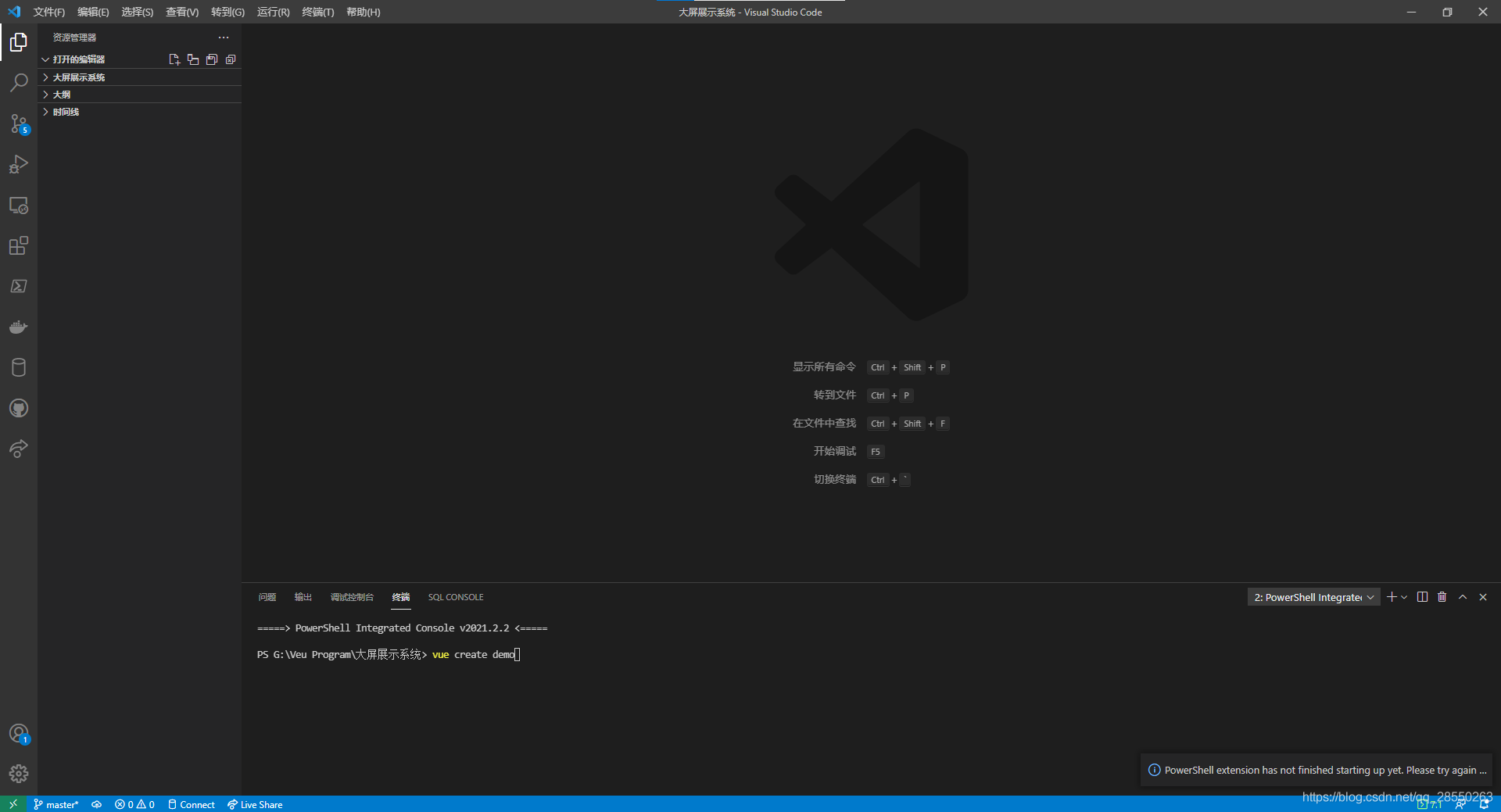Open the 转到(G) menu
Viewport: 1501px width, 812px height.
227,12
